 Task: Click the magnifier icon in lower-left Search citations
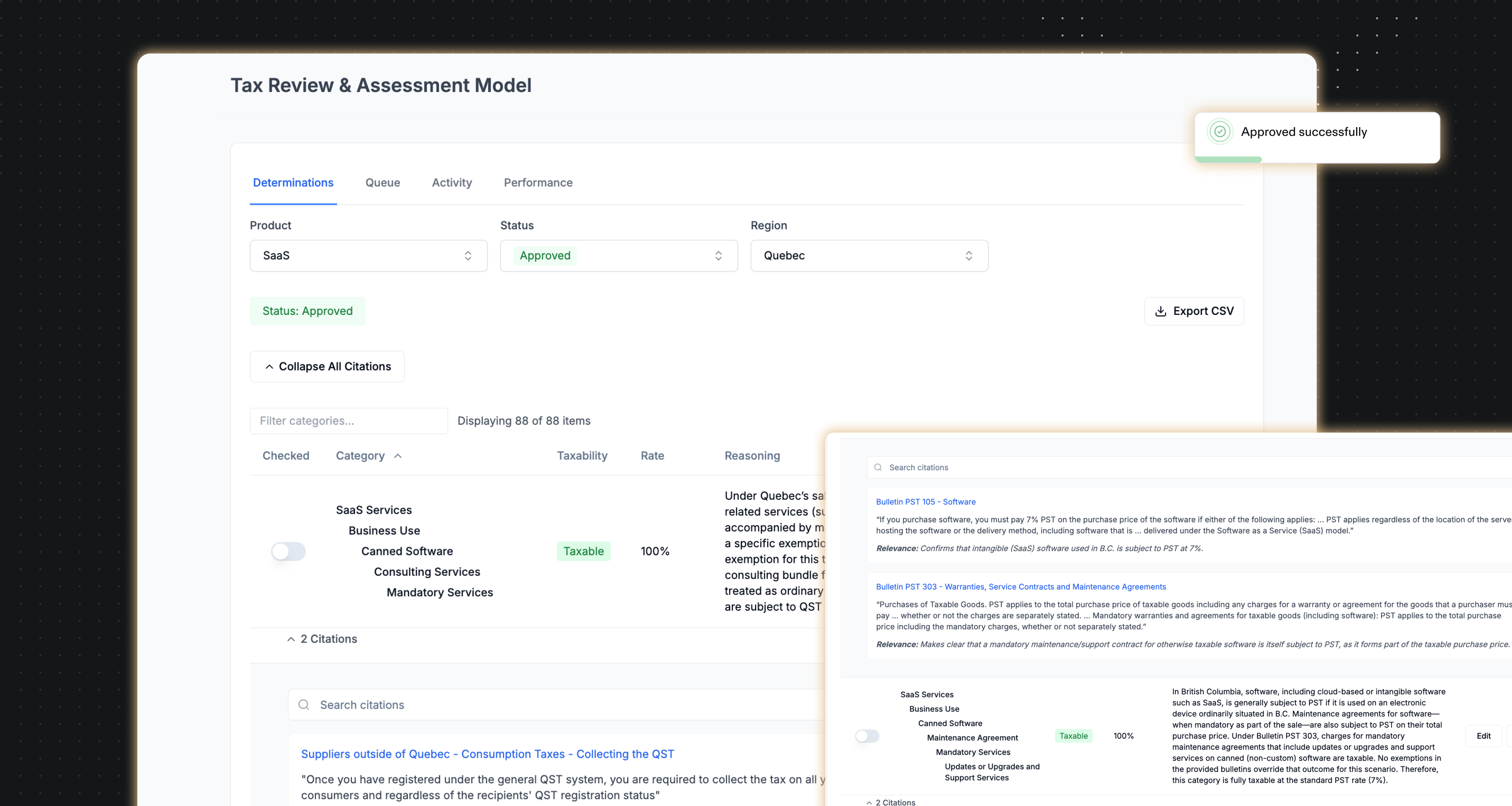303,705
